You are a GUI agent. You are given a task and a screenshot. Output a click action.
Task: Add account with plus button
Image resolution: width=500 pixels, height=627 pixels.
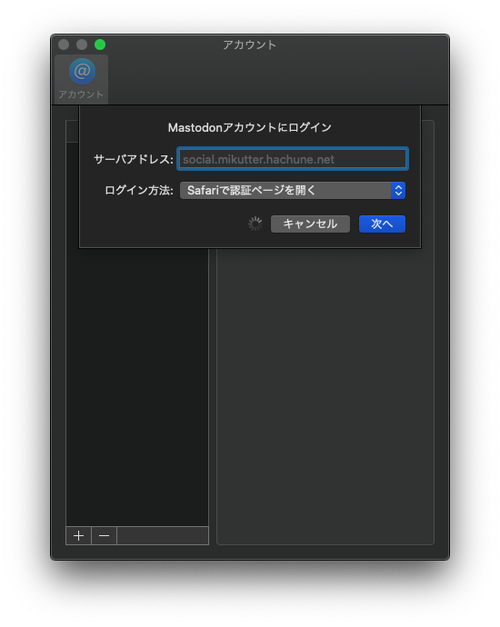point(79,535)
